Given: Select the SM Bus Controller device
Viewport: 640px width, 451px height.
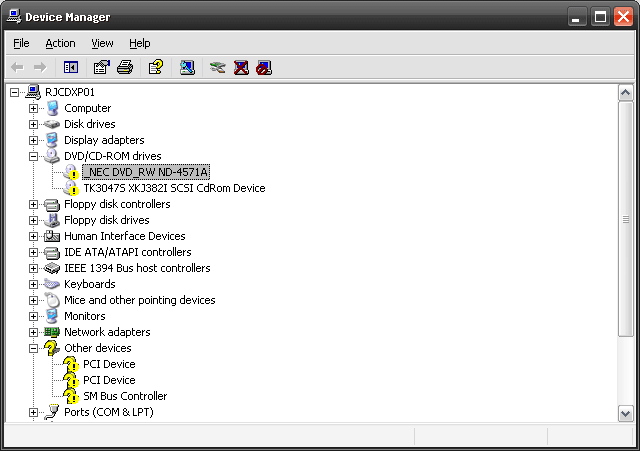Looking at the screenshot, I should tap(124, 396).
